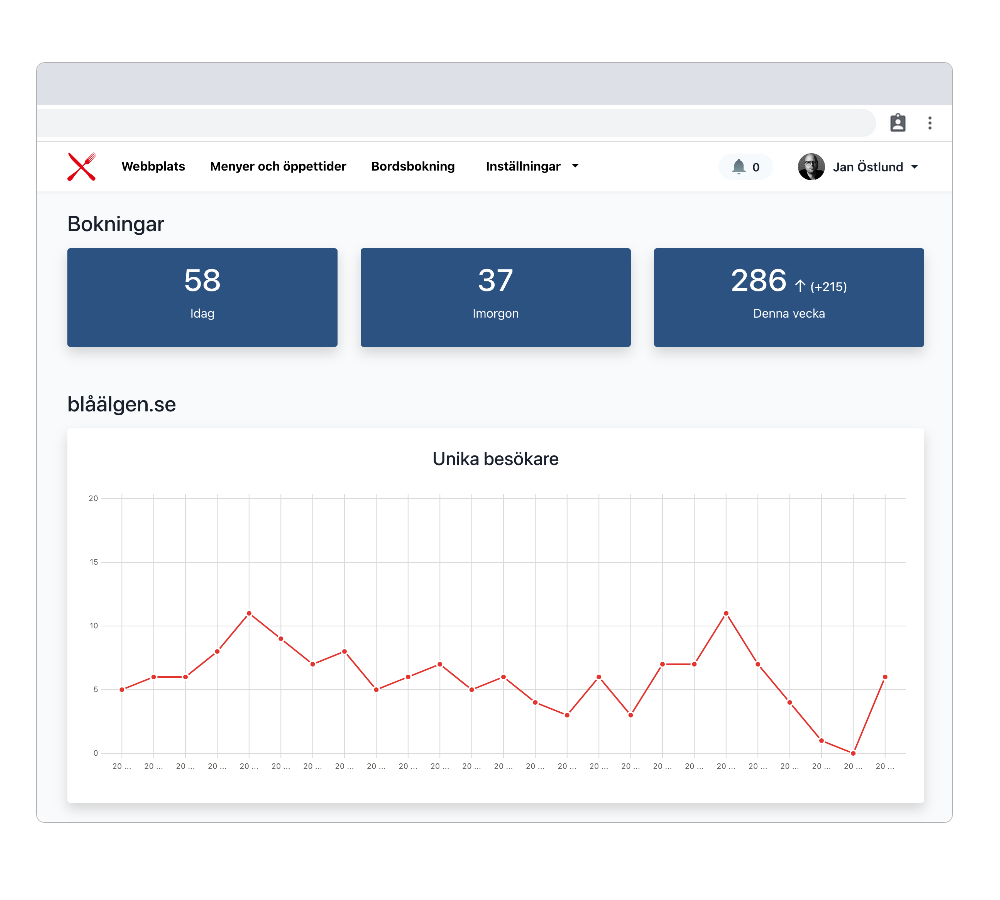Open the 37 Imorgon bookings card
1000x900 pixels.
coord(496,297)
